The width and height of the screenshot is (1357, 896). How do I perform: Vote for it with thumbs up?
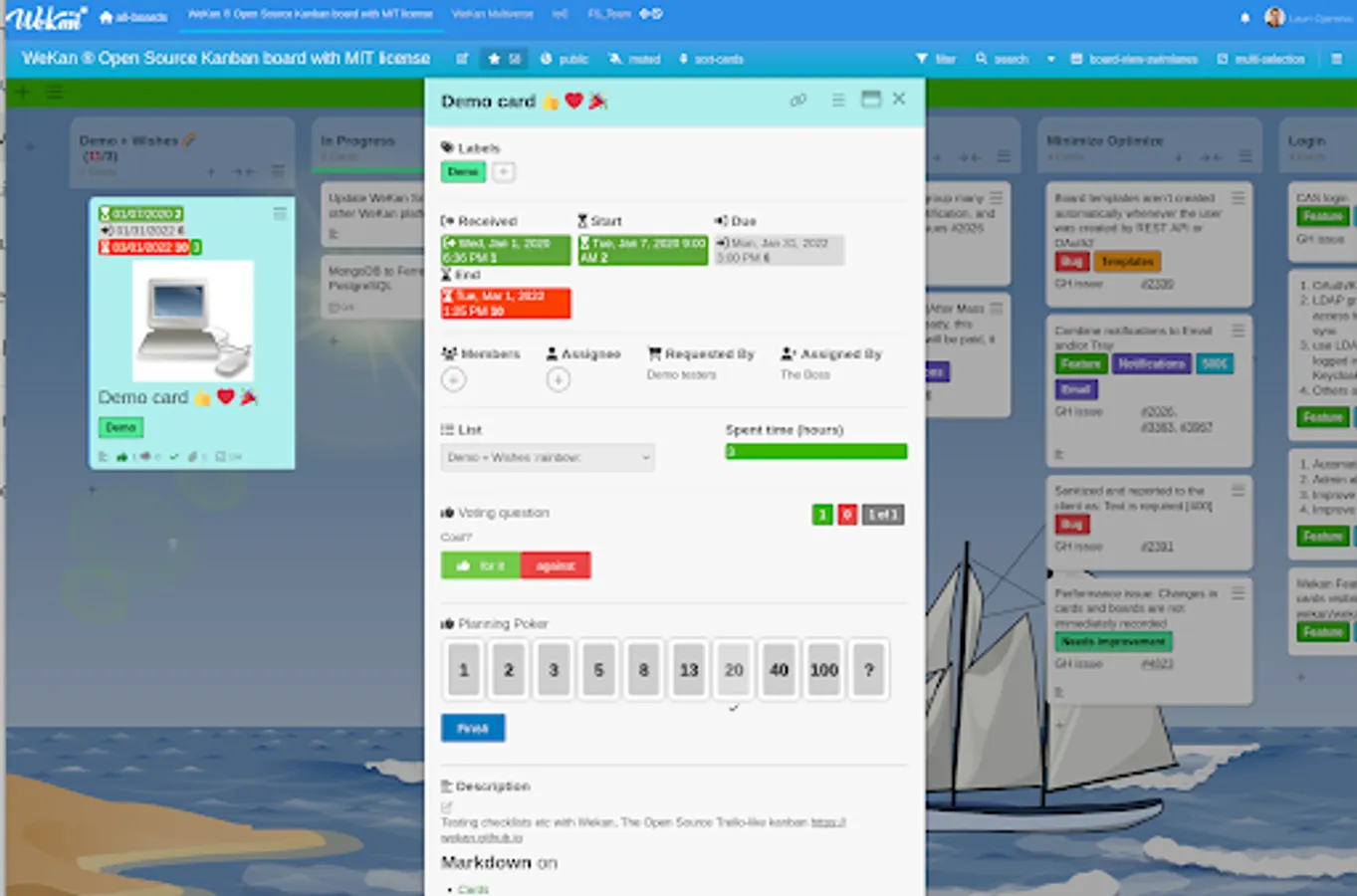click(480, 565)
